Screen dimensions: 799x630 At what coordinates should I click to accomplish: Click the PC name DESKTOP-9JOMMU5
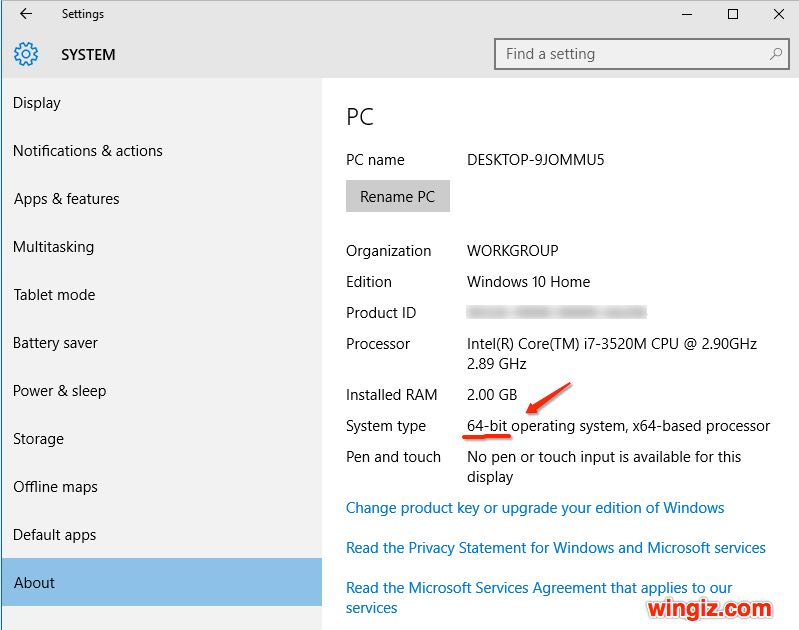(536, 160)
